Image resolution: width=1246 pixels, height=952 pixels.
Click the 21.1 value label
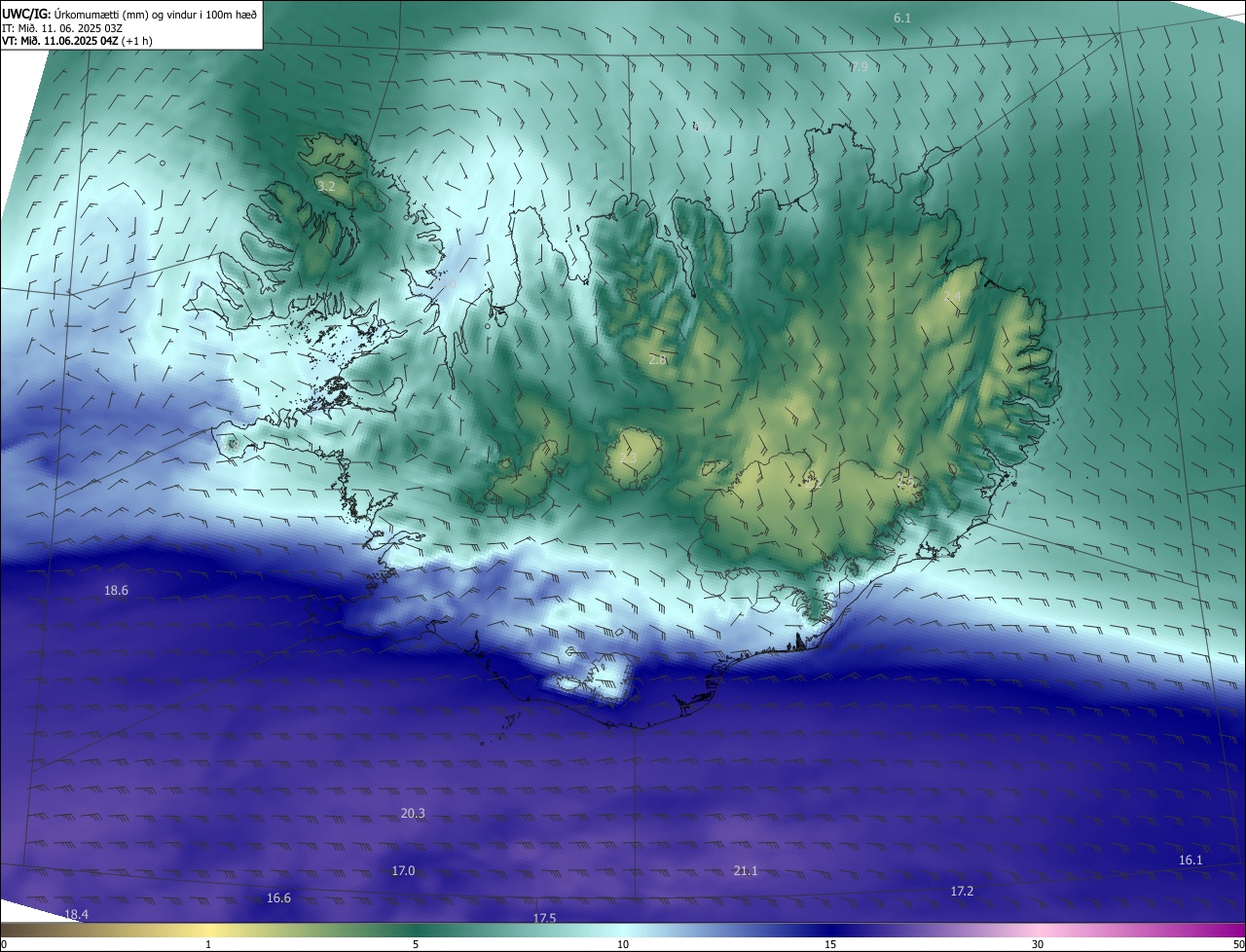click(x=746, y=871)
